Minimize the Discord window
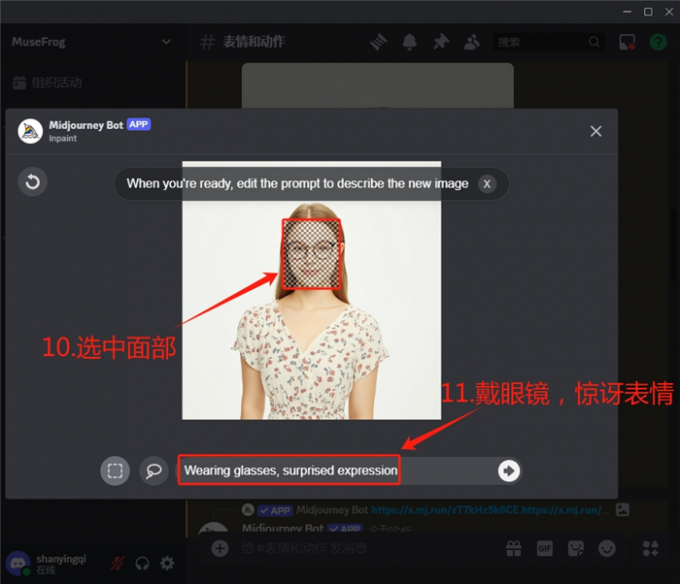Viewport: 680px width, 584px height. pyautogui.click(x=627, y=12)
